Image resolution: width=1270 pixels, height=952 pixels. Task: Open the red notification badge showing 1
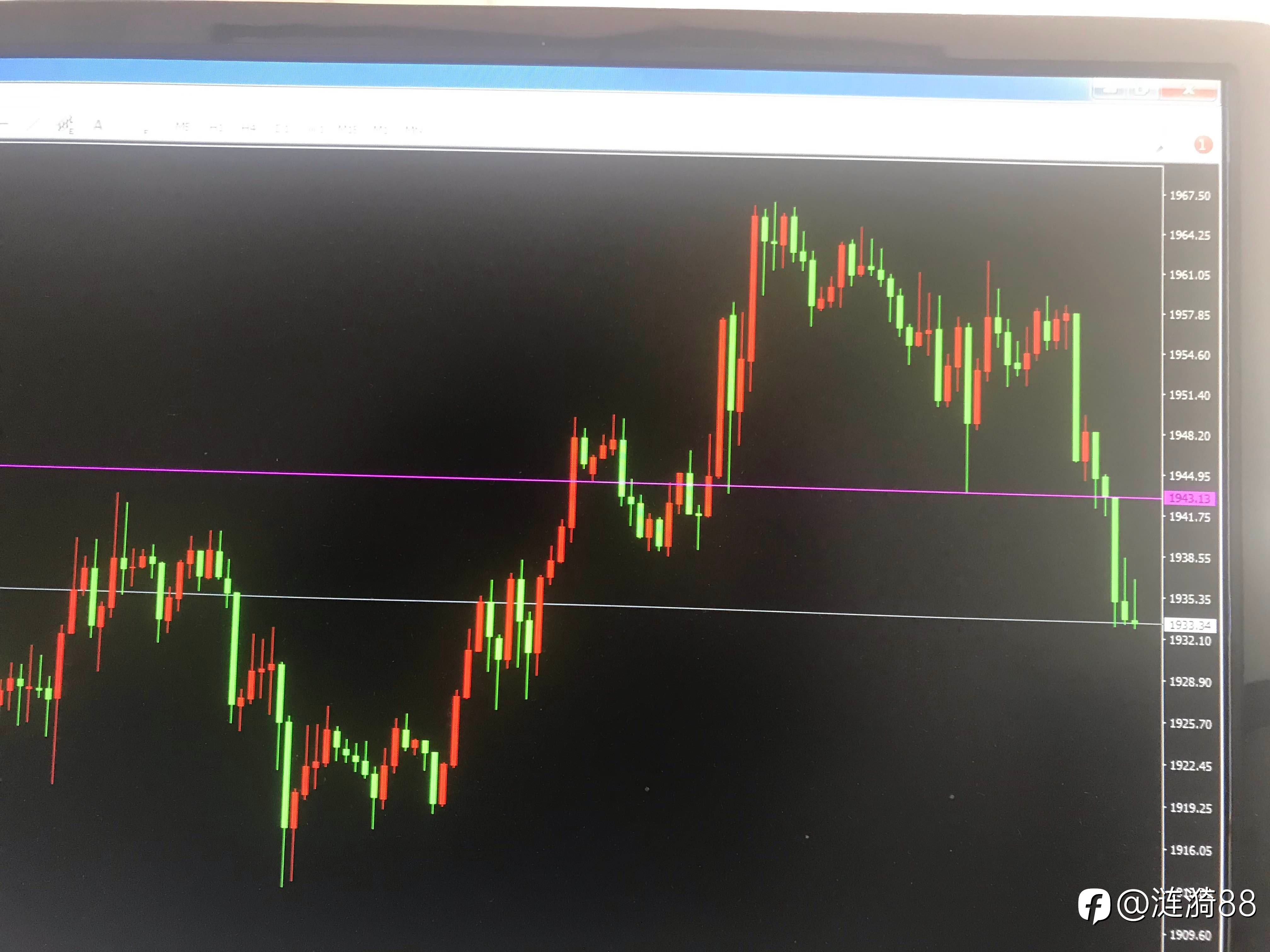1203,144
